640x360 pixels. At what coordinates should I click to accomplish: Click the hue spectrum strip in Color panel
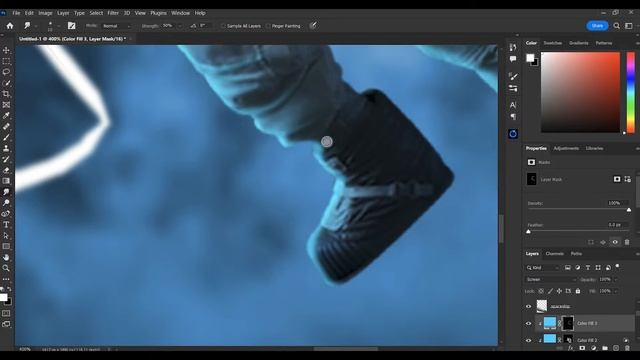click(631, 92)
